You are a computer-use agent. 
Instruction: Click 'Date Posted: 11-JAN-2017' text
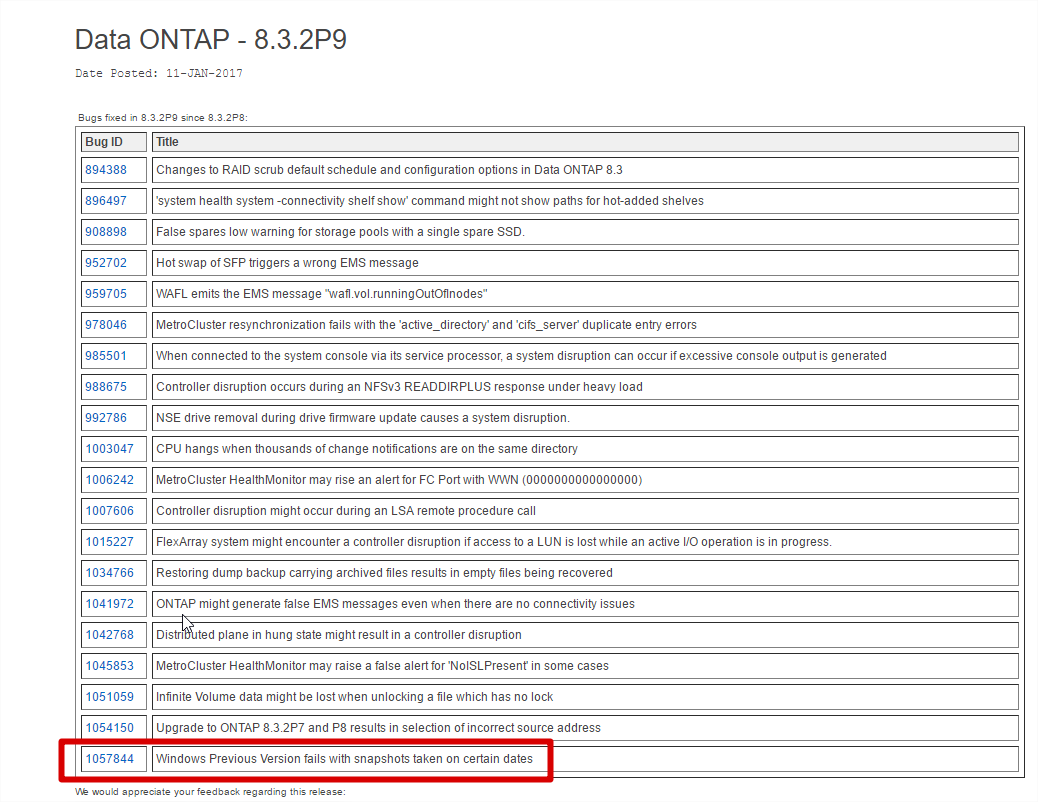[159, 74]
